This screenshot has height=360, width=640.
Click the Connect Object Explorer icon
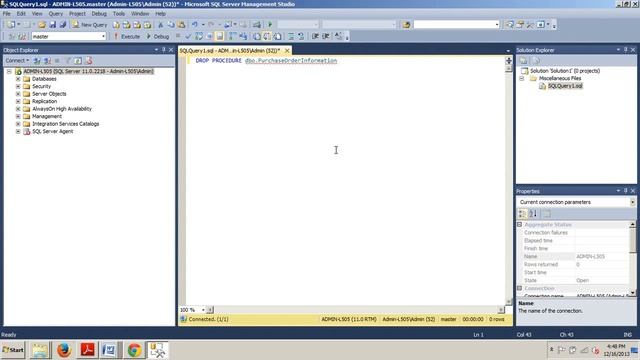tap(37, 60)
